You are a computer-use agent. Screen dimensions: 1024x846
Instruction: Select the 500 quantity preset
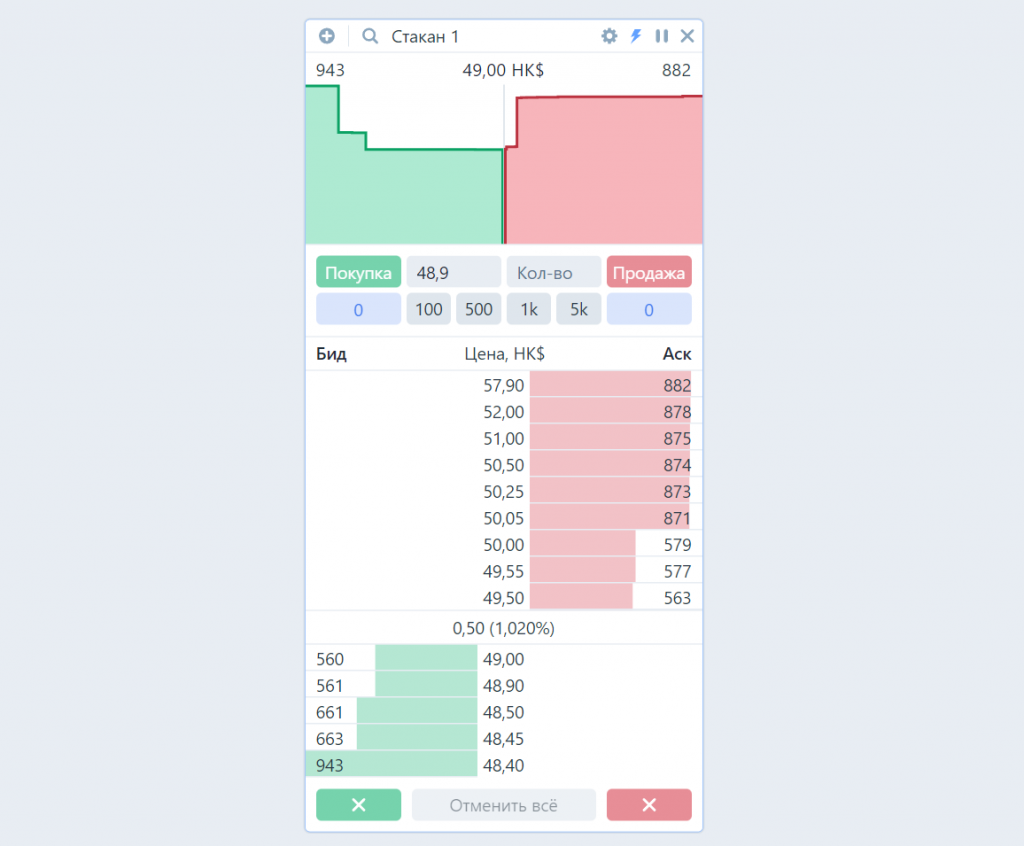click(x=478, y=309)
